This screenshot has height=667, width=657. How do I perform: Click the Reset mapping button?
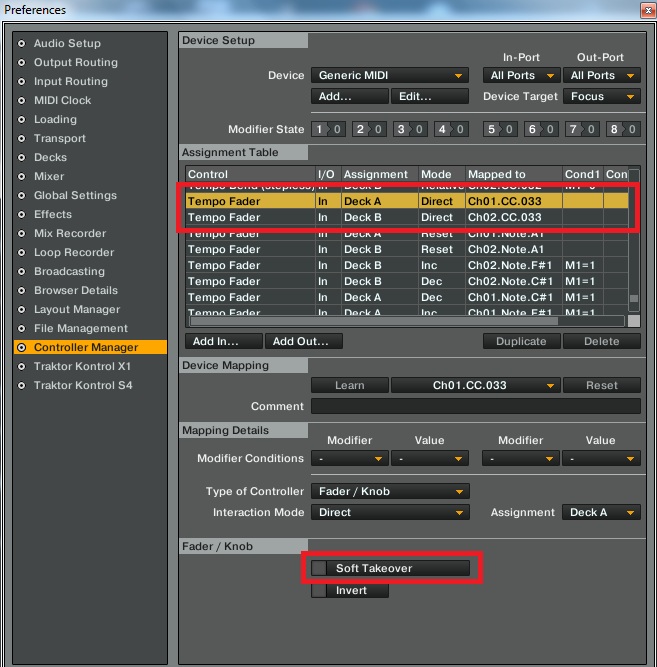point(602,385)
